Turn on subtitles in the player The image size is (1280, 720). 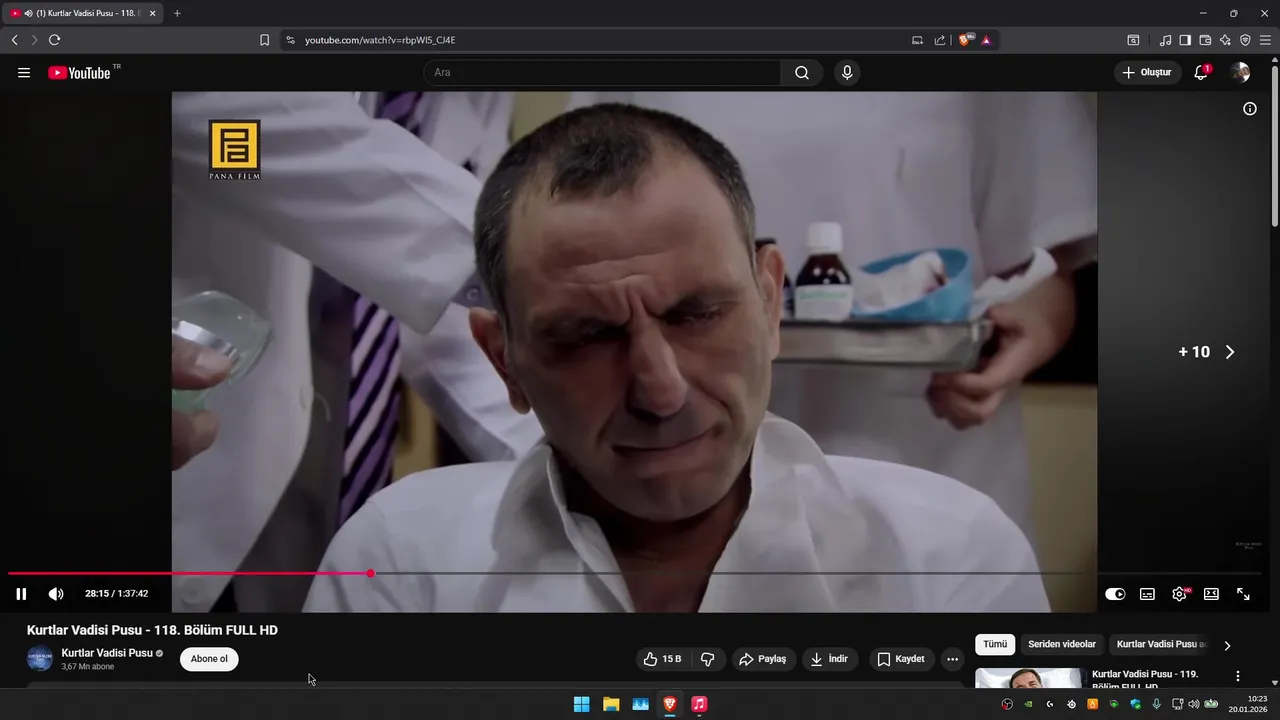click(x=1147, y=594)
